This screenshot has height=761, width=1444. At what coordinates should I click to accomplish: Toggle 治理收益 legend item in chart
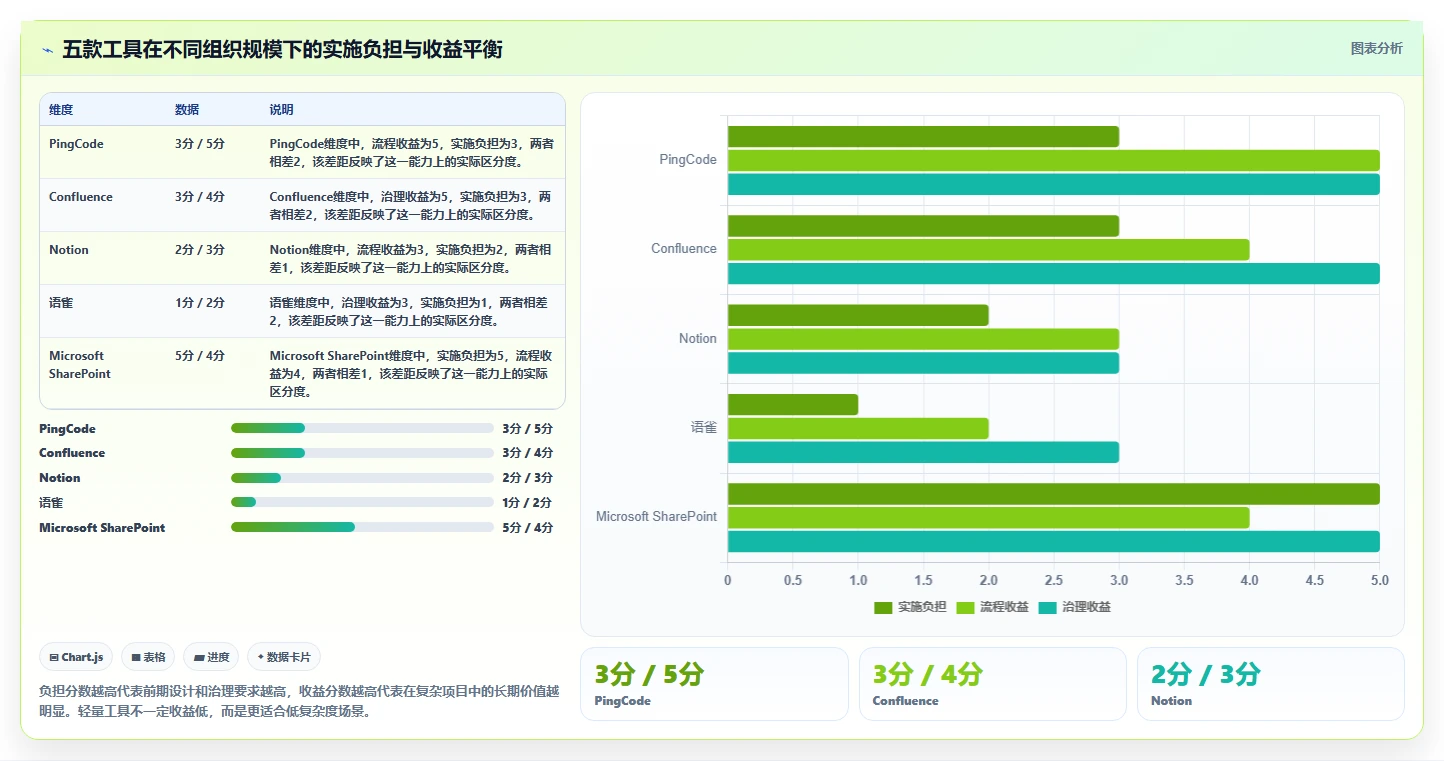click(1074, 607)
